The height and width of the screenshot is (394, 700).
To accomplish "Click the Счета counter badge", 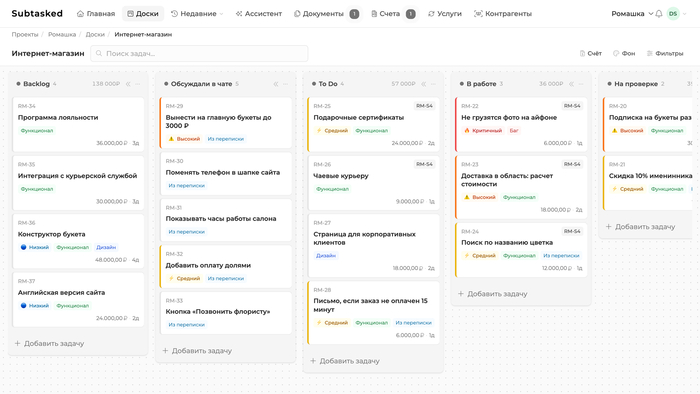I will [410, 14].
